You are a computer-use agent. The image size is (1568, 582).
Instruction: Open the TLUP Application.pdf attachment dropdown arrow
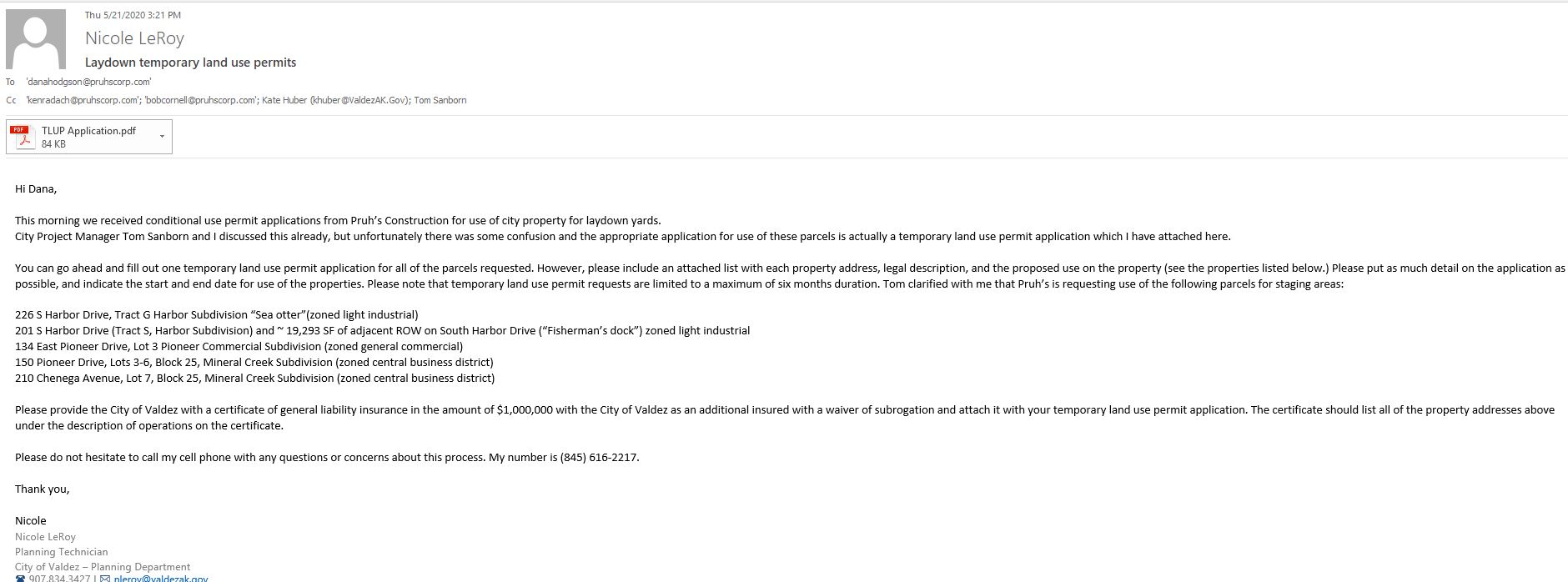click(x=162, y=137)
